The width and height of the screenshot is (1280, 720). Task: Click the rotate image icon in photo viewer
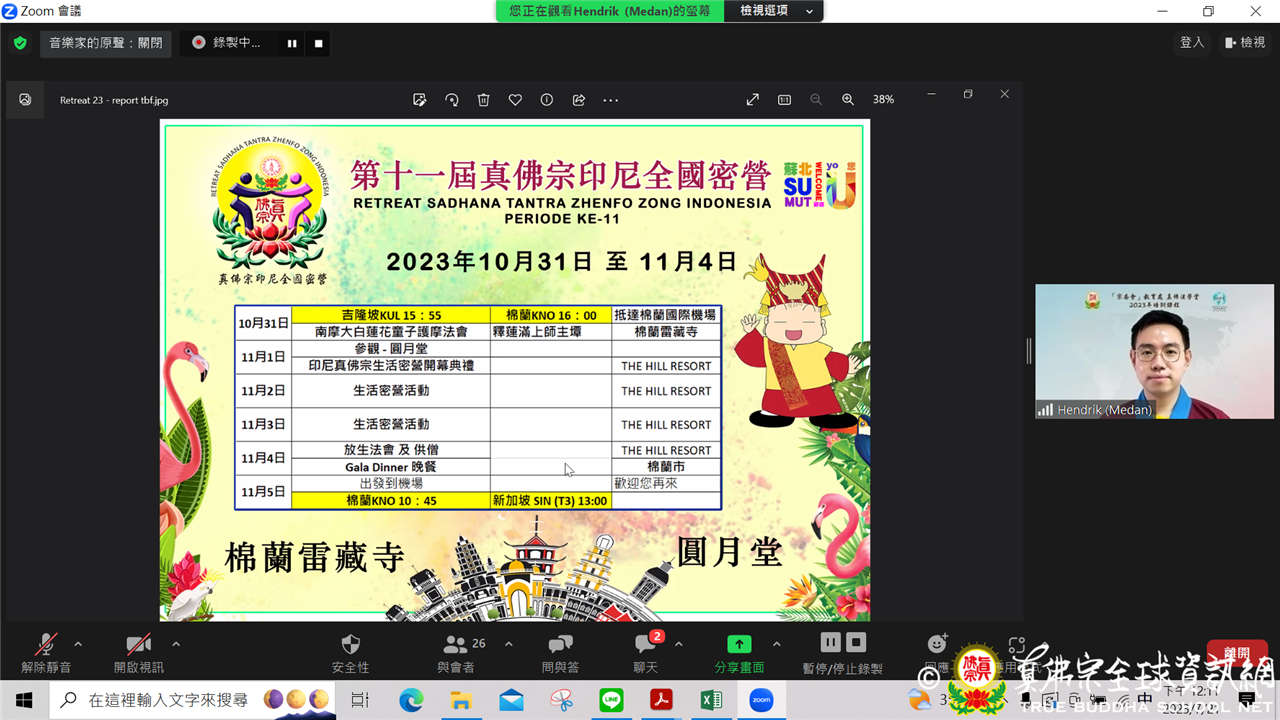coord(452,100)
